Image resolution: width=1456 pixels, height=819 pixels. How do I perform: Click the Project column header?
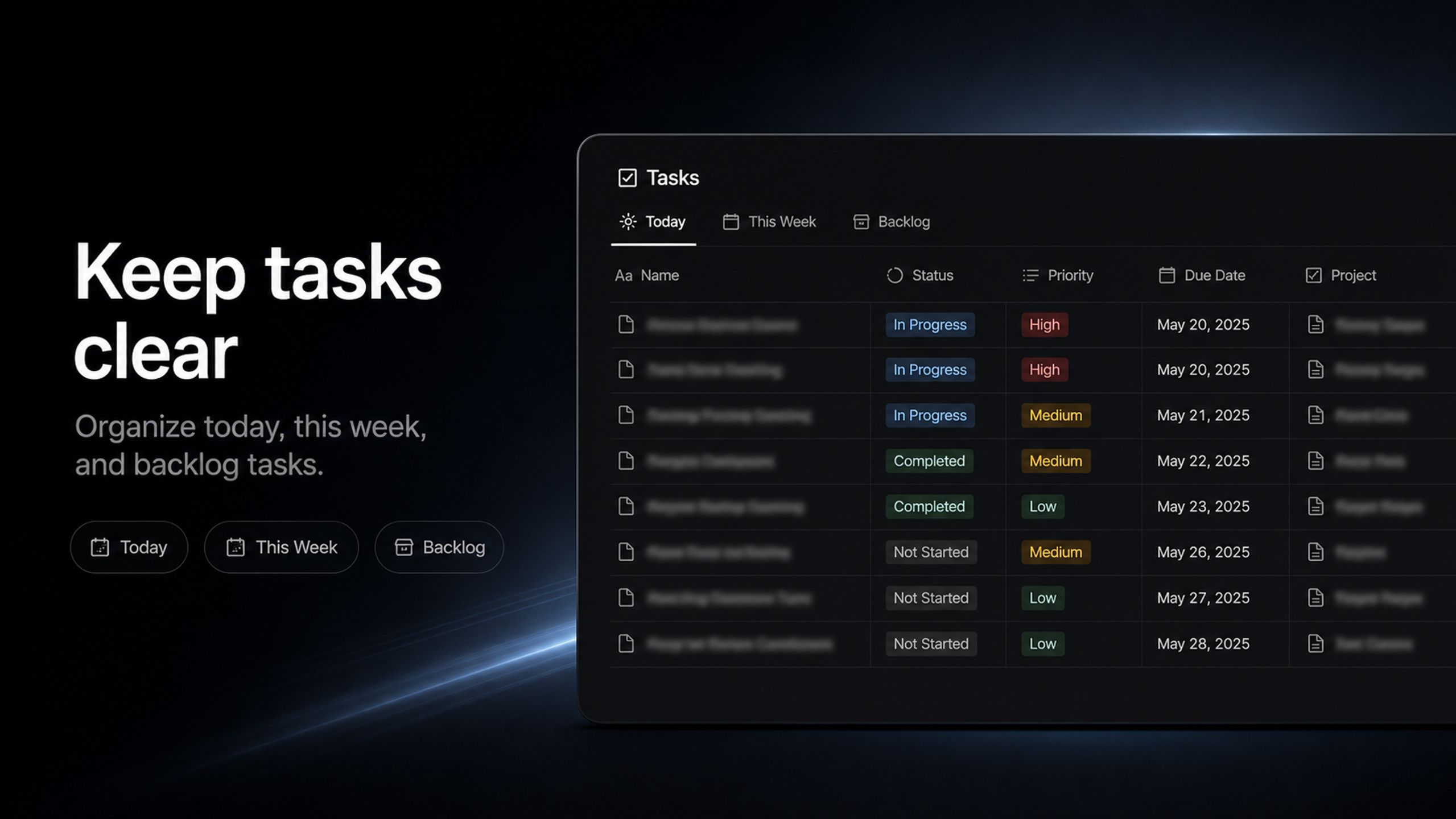tap(1340, 275)
